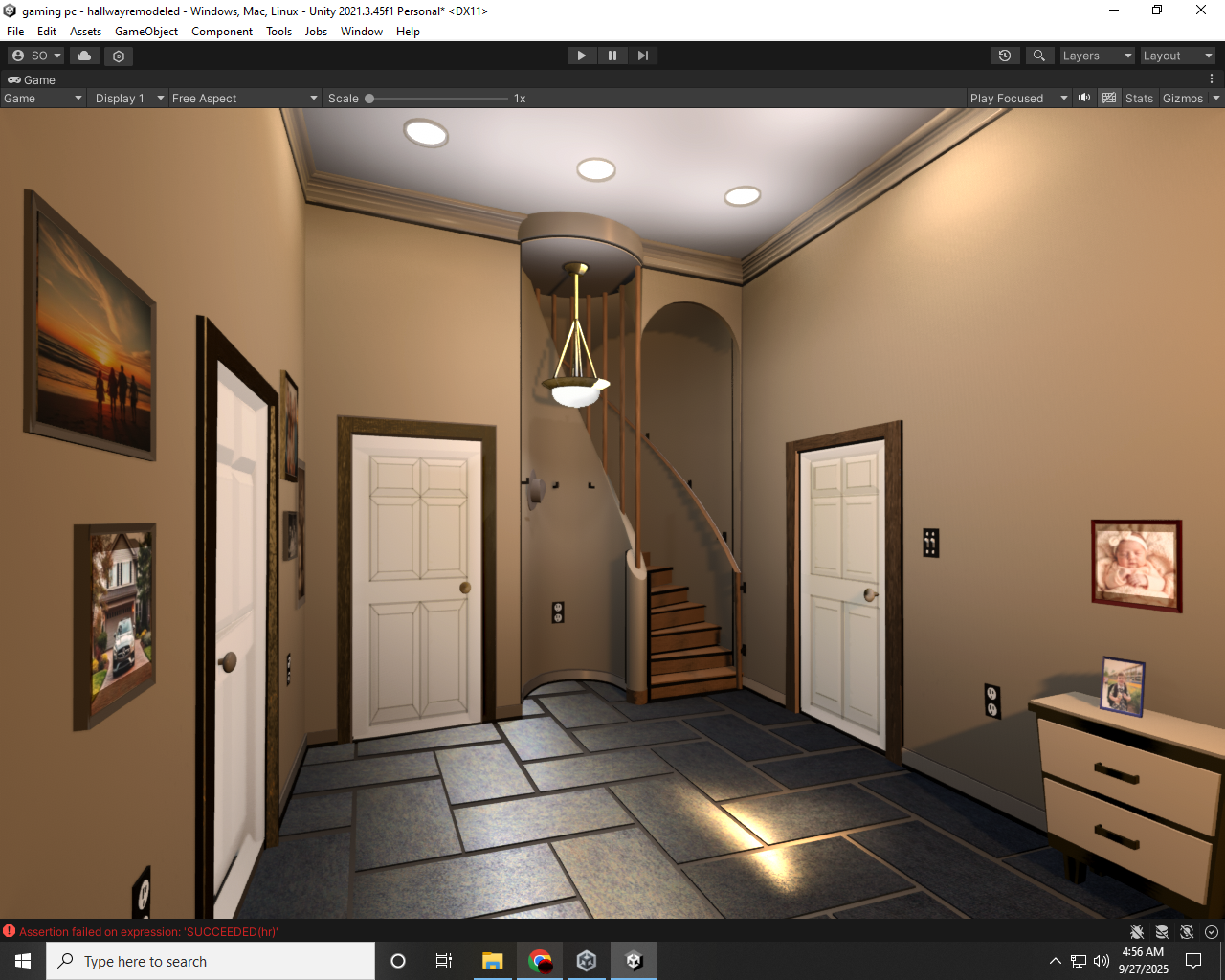Open the Edit menu
Image resolution: width=1225 pixels, height=980 pixels.
(x=47, y=32)
